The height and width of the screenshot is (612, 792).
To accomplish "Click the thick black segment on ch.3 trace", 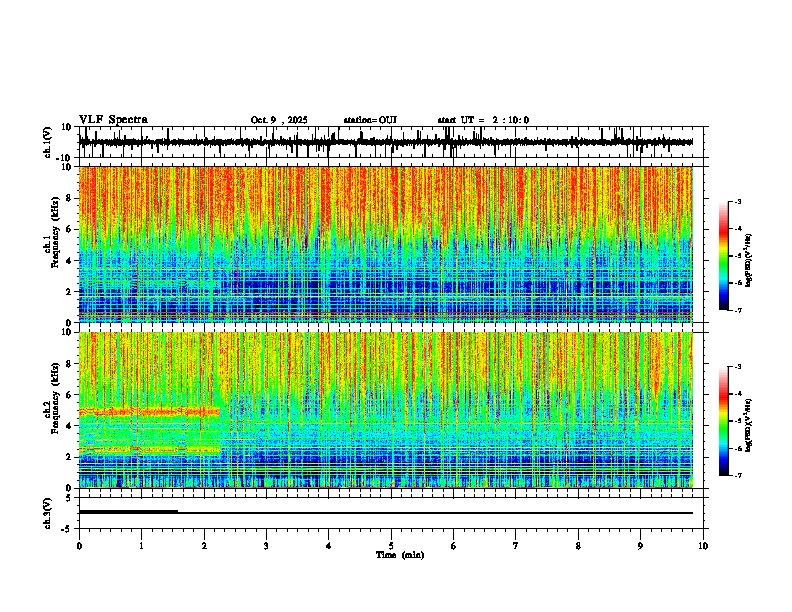I will 128,512.
